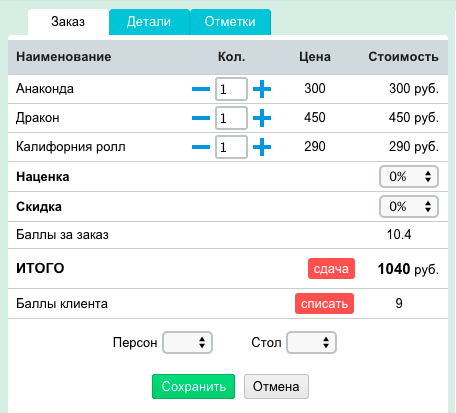Focus the Анаконда quantity input field
Screen dimensions: 456x413
tap(231, 89)
